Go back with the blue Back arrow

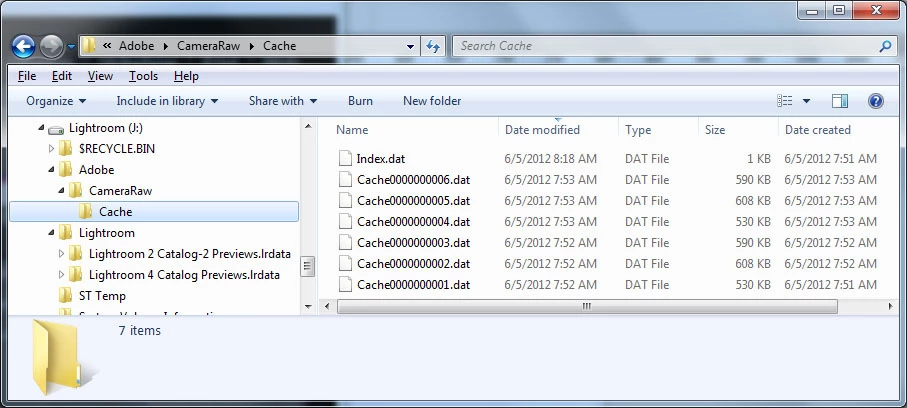click(x=23, y=47)
